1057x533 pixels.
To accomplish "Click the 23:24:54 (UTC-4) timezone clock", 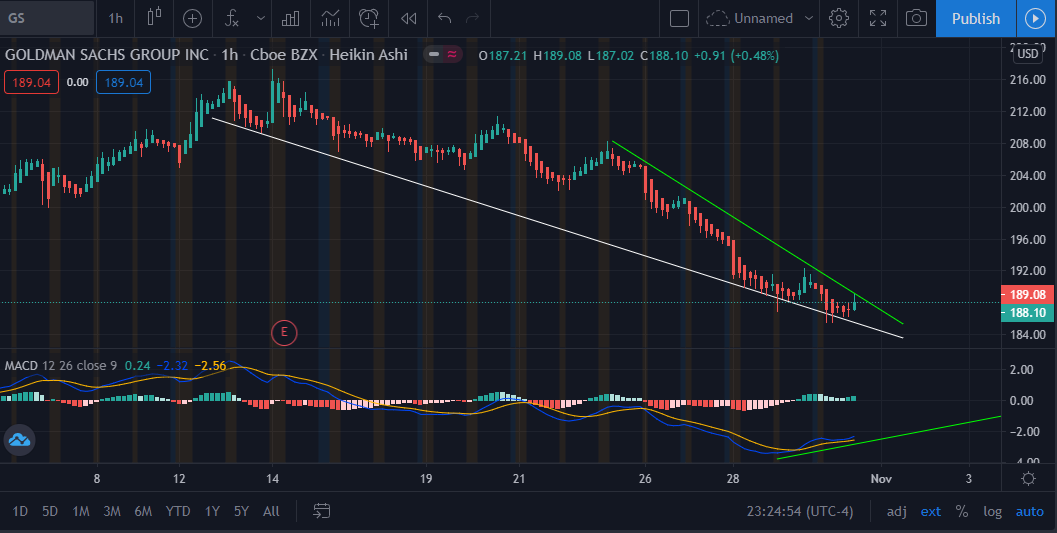I will pyautogui.click(x=800, y=511).
